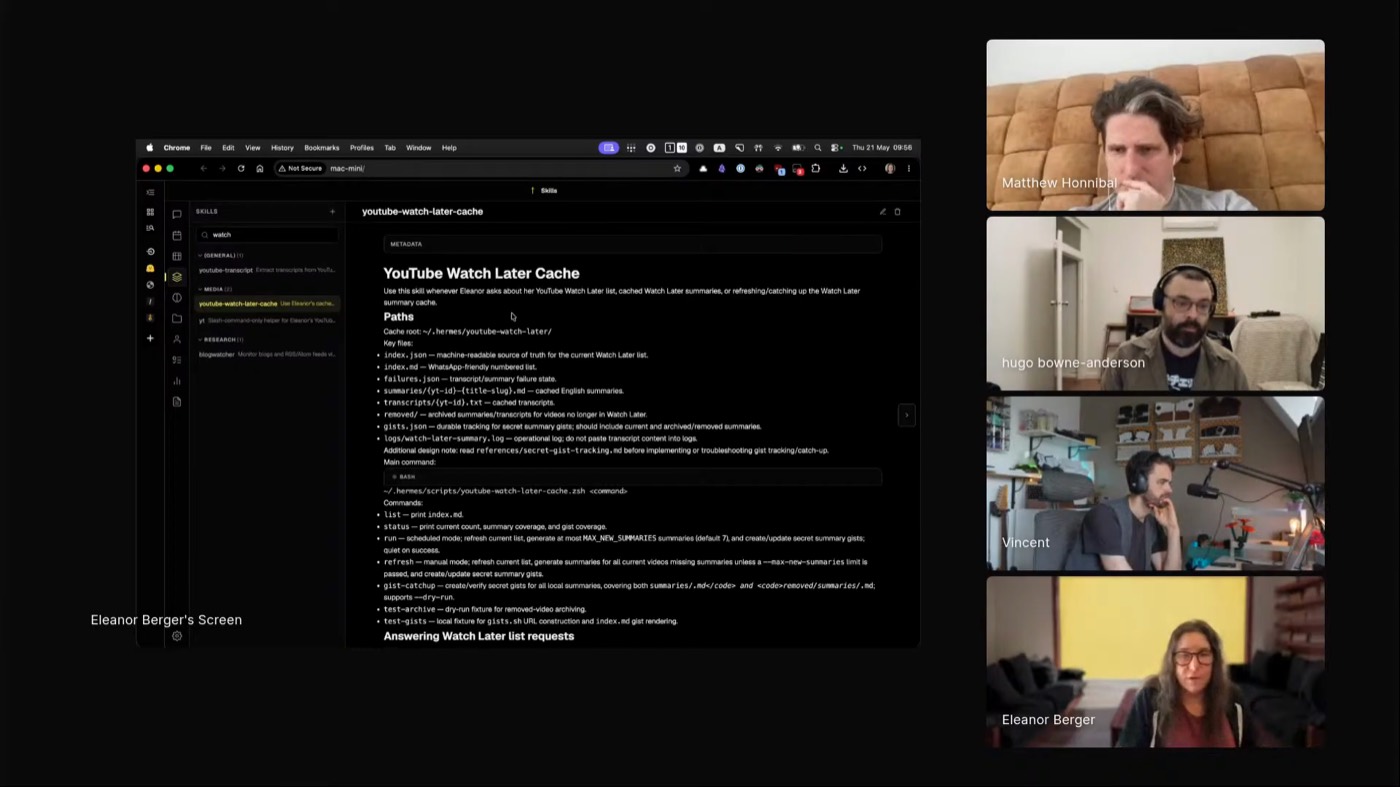Open the folder icon in the sidebar

177,318
